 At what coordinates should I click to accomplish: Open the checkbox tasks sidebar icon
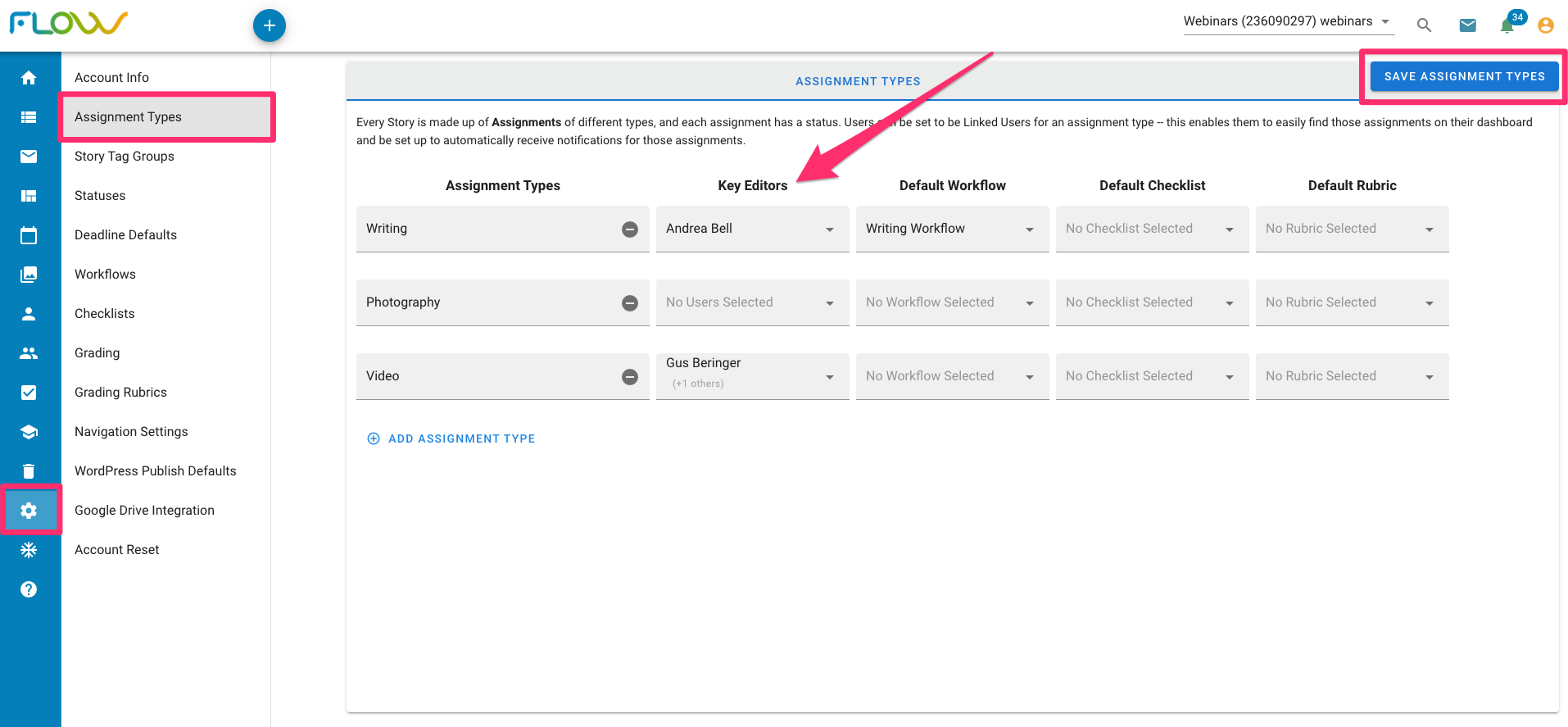pyautogui.click(x=29, y=393)
